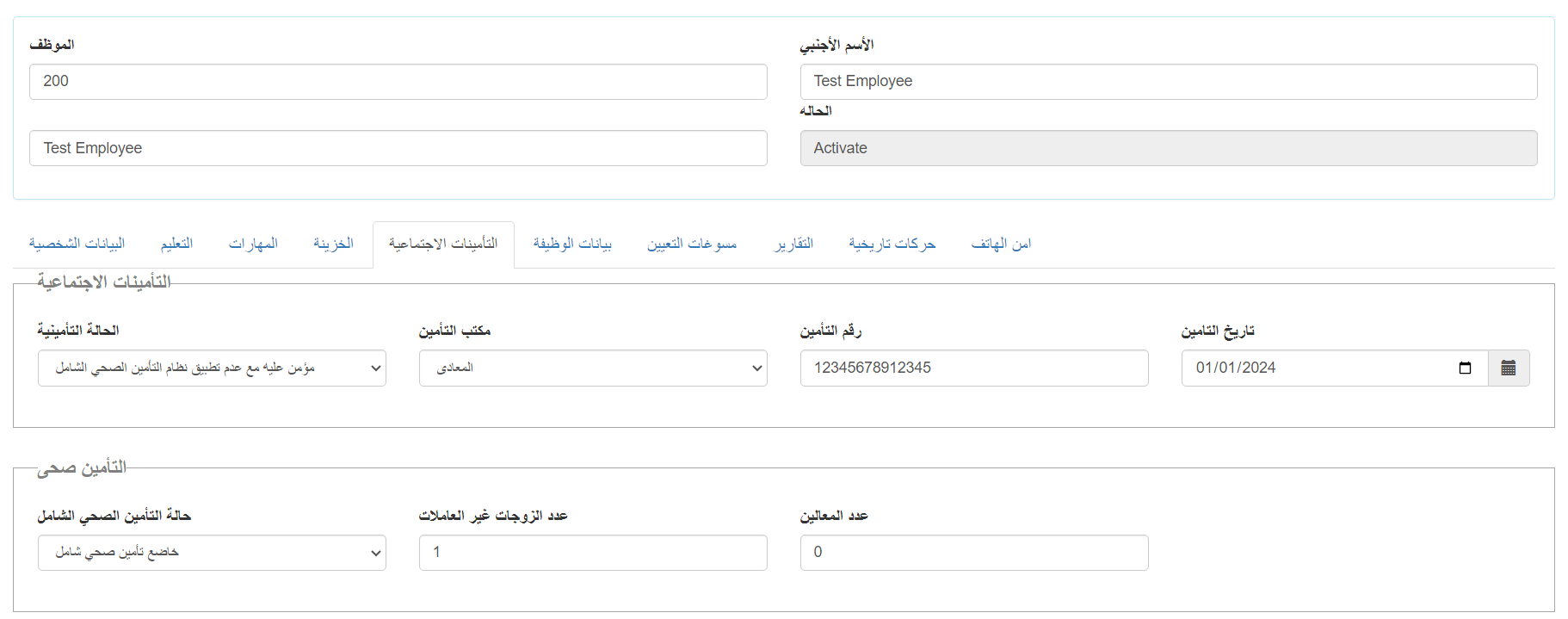1568x619 pixels.
Task: Go to the المهارات tab
Action: [253, 245]
